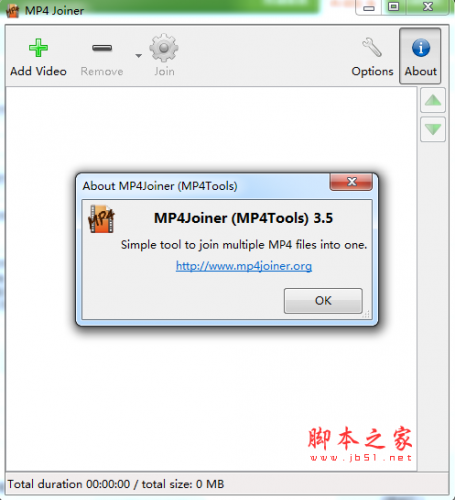Expand the small dropdown arrow beside Remove

(x=138, y=56)
